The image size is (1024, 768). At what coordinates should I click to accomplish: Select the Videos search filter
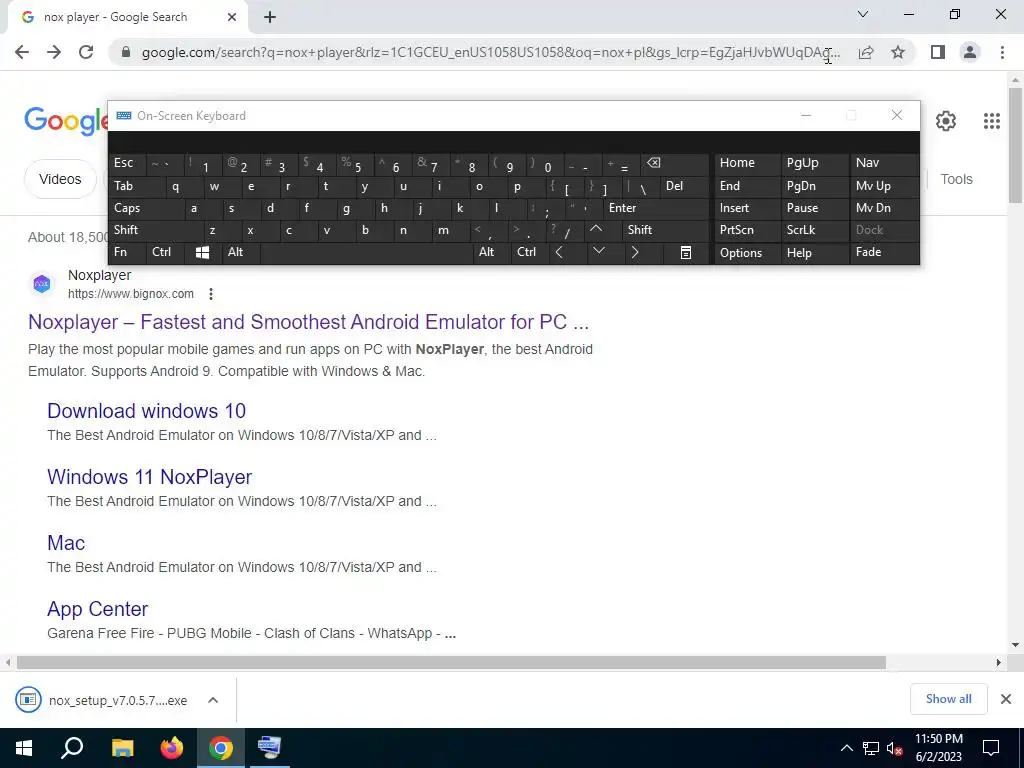pos(60,179)
